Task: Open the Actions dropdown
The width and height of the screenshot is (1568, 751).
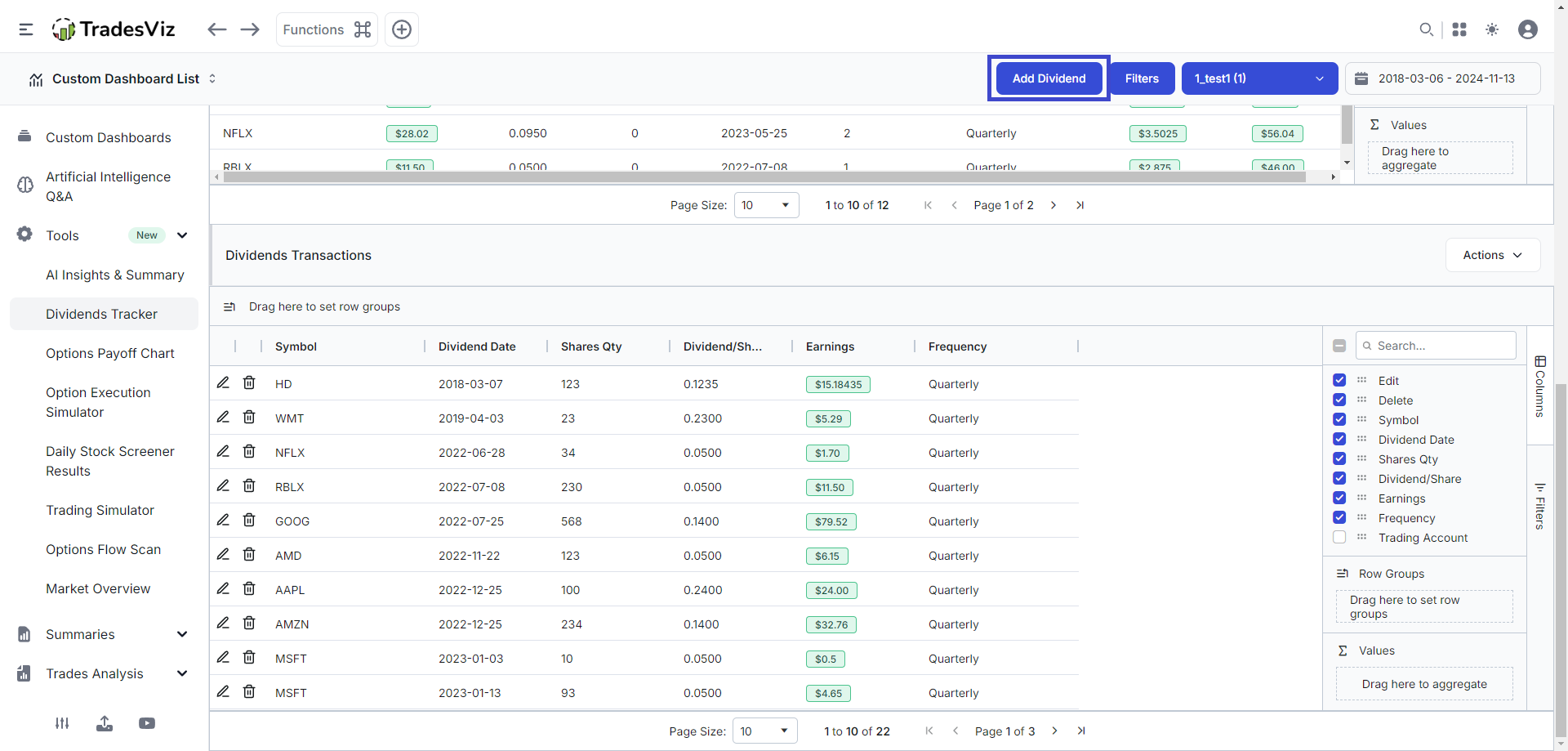Action: 1493,255
